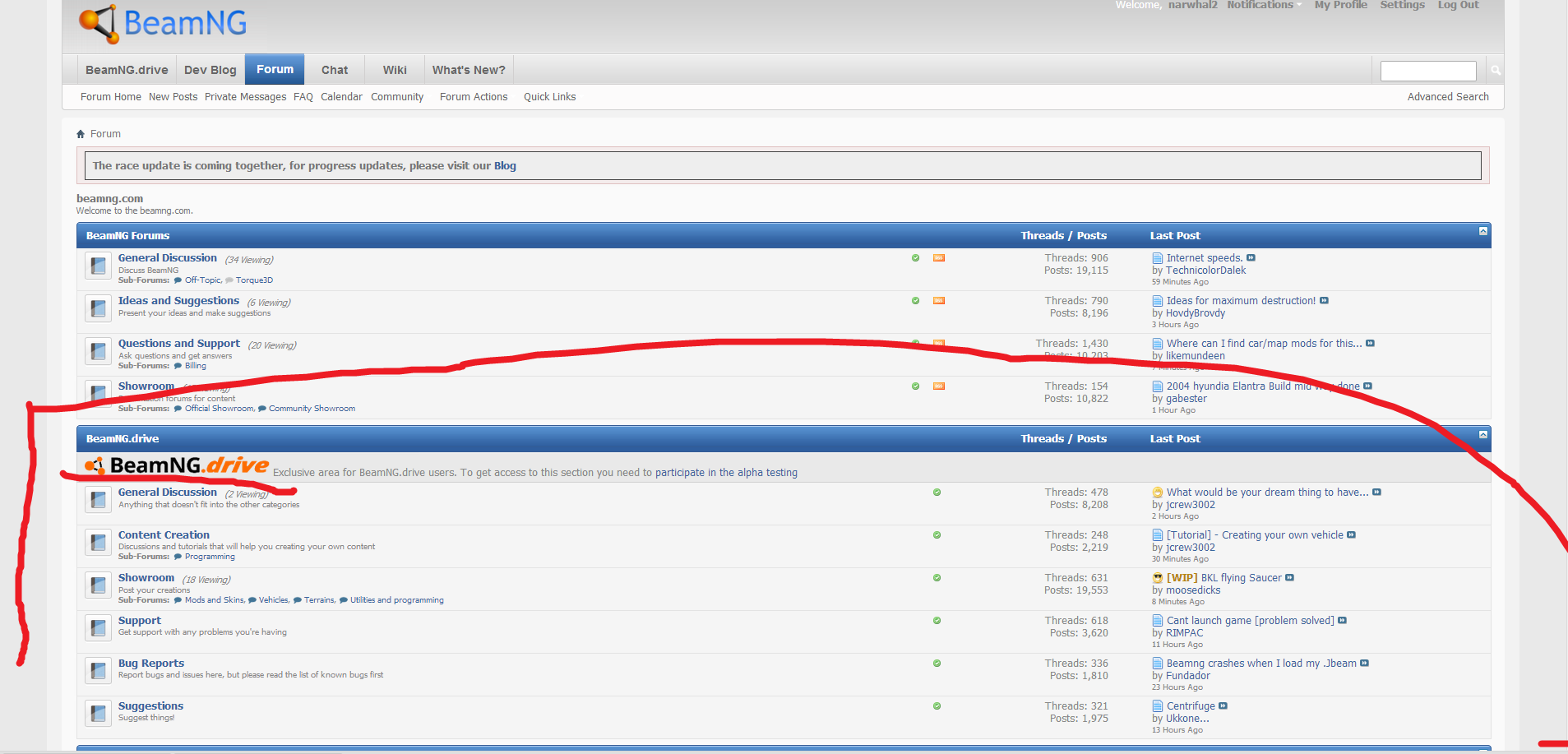Open the BeamNG.drive navigation tab
The width and height of the screenshot is (1568, 754).
127,70
